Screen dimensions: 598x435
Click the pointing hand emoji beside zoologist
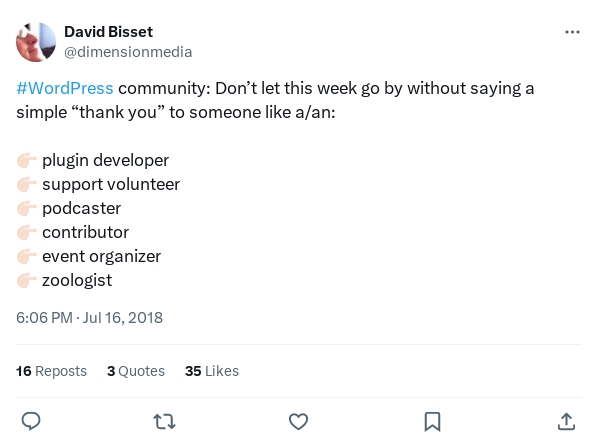click(27, 281)
